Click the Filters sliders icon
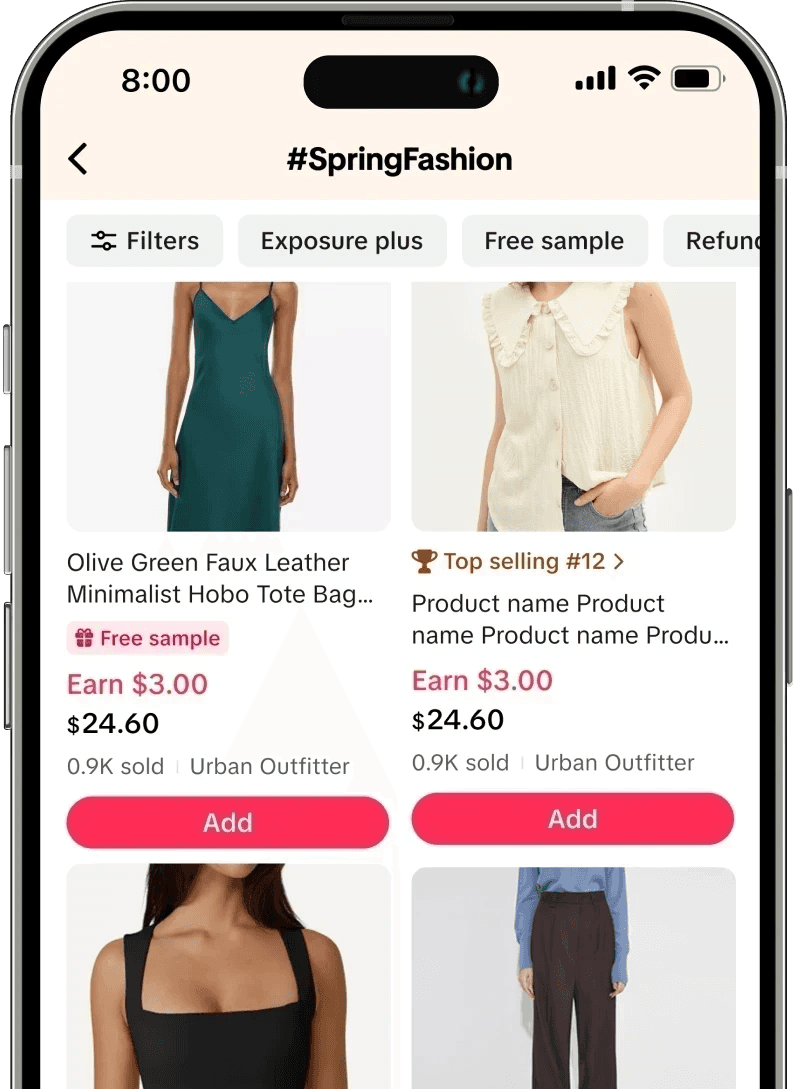Image resolution: width=797 pixels, height=1089 pixels. (x=103, y=240)
